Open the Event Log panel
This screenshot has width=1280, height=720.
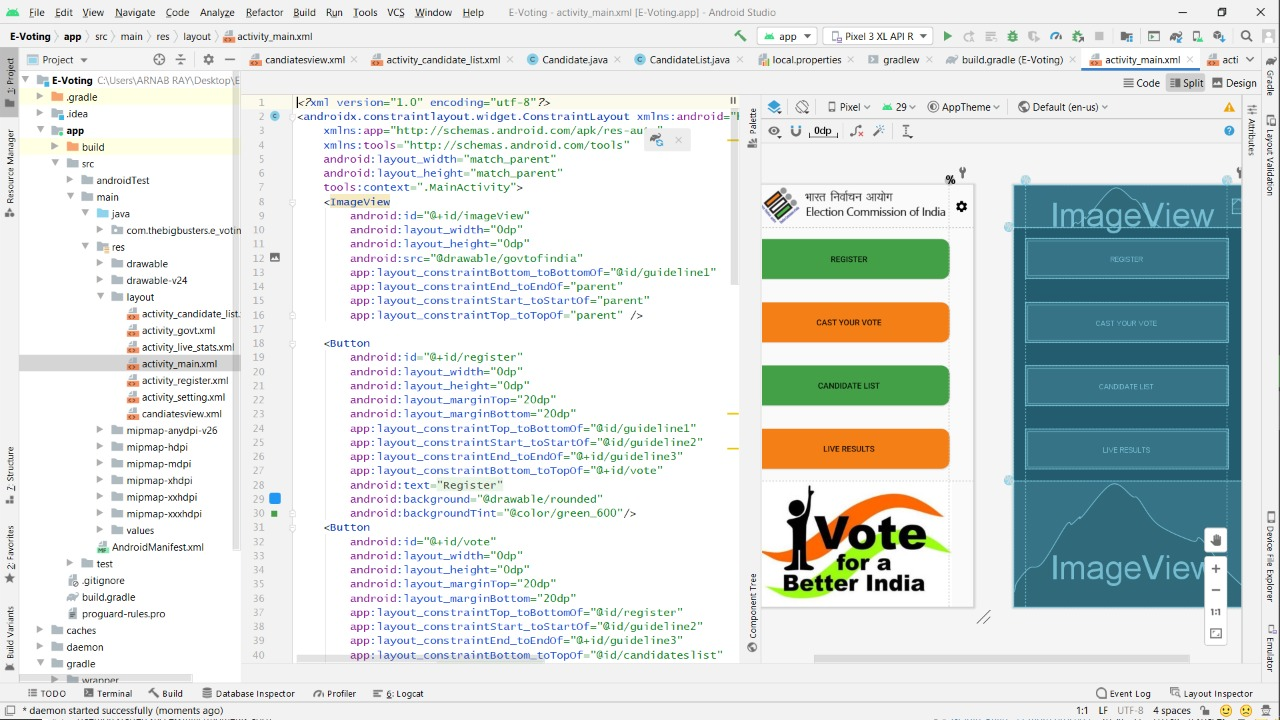coord(1122,693)
